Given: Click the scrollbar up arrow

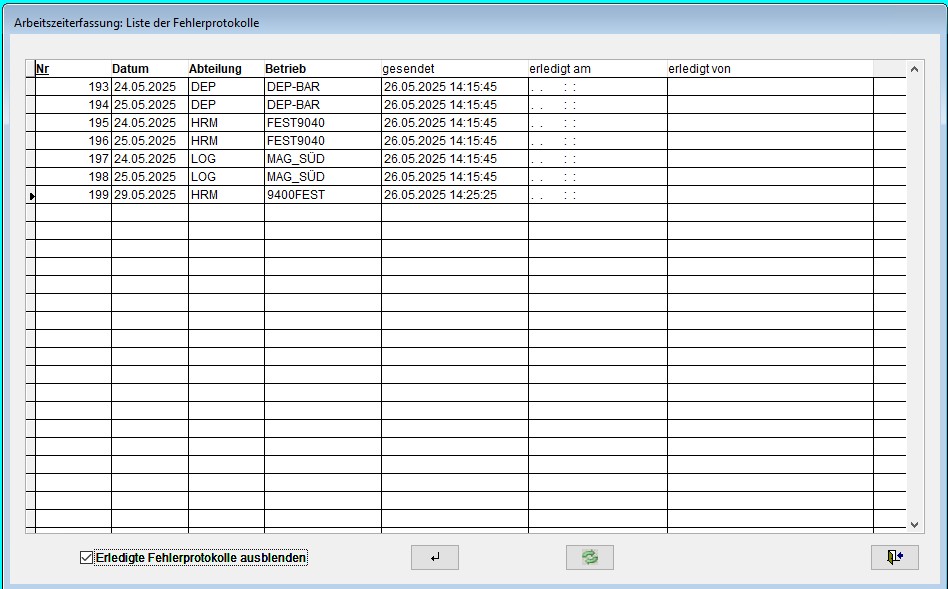Looking at the screenshot, I should (914, 70).
